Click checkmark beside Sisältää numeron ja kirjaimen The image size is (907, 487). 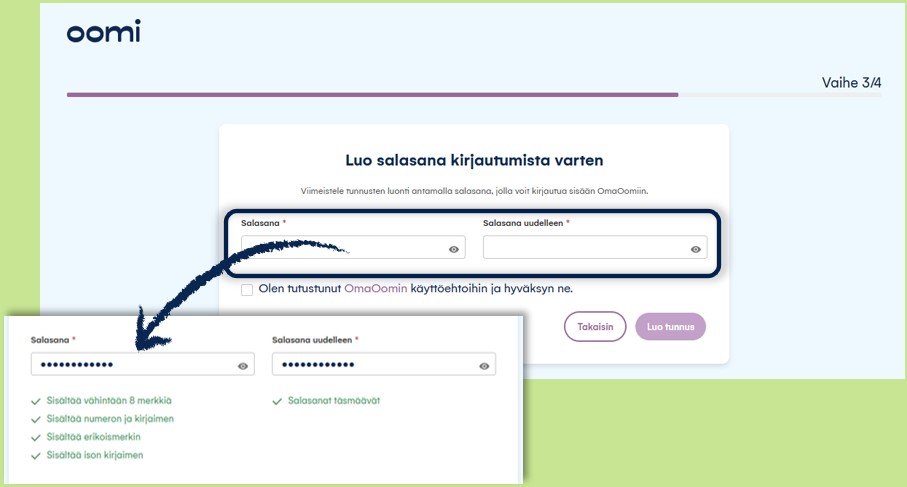[36, 419]
